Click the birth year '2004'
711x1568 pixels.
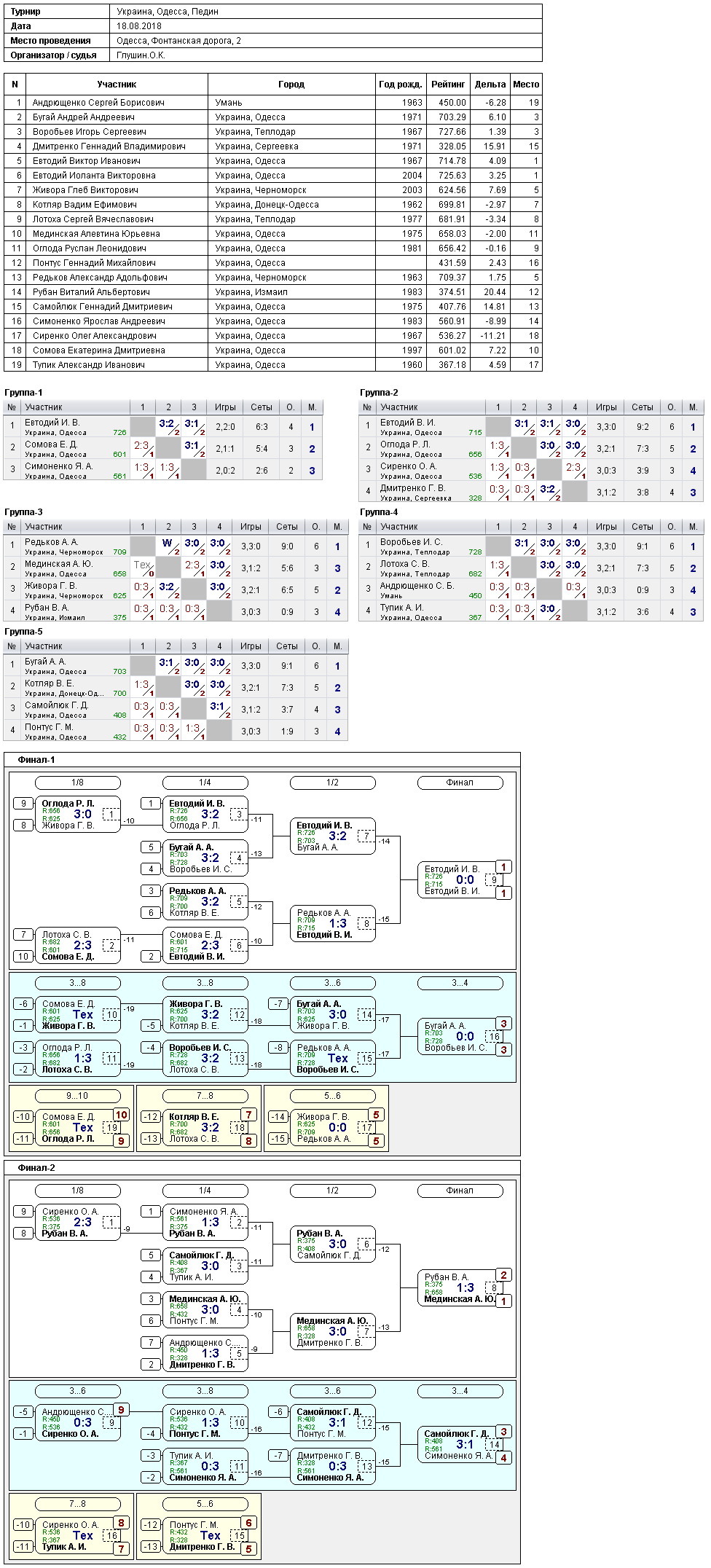click(412, 176)
